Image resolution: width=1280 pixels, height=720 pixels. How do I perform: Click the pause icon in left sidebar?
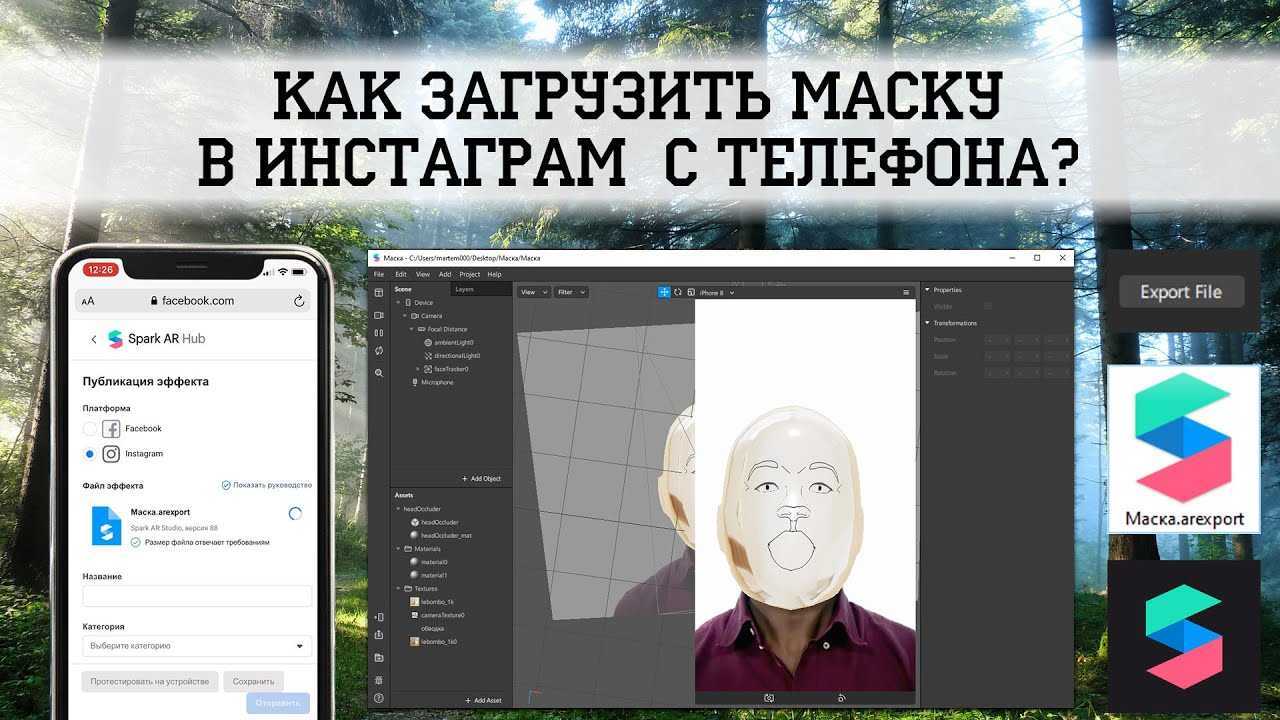[379, 333]
